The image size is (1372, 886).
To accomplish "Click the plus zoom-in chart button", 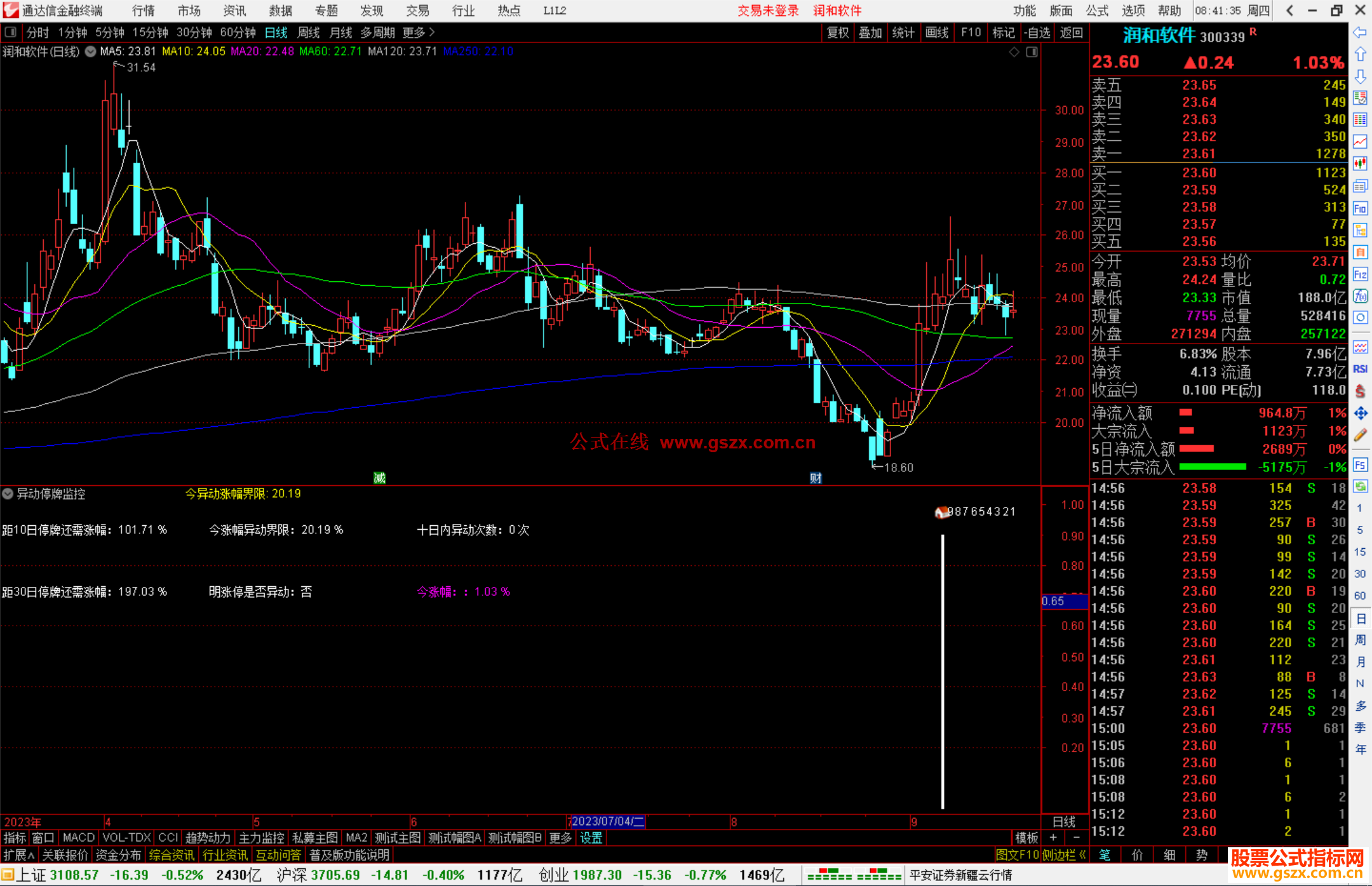I will click(1053, 838).
